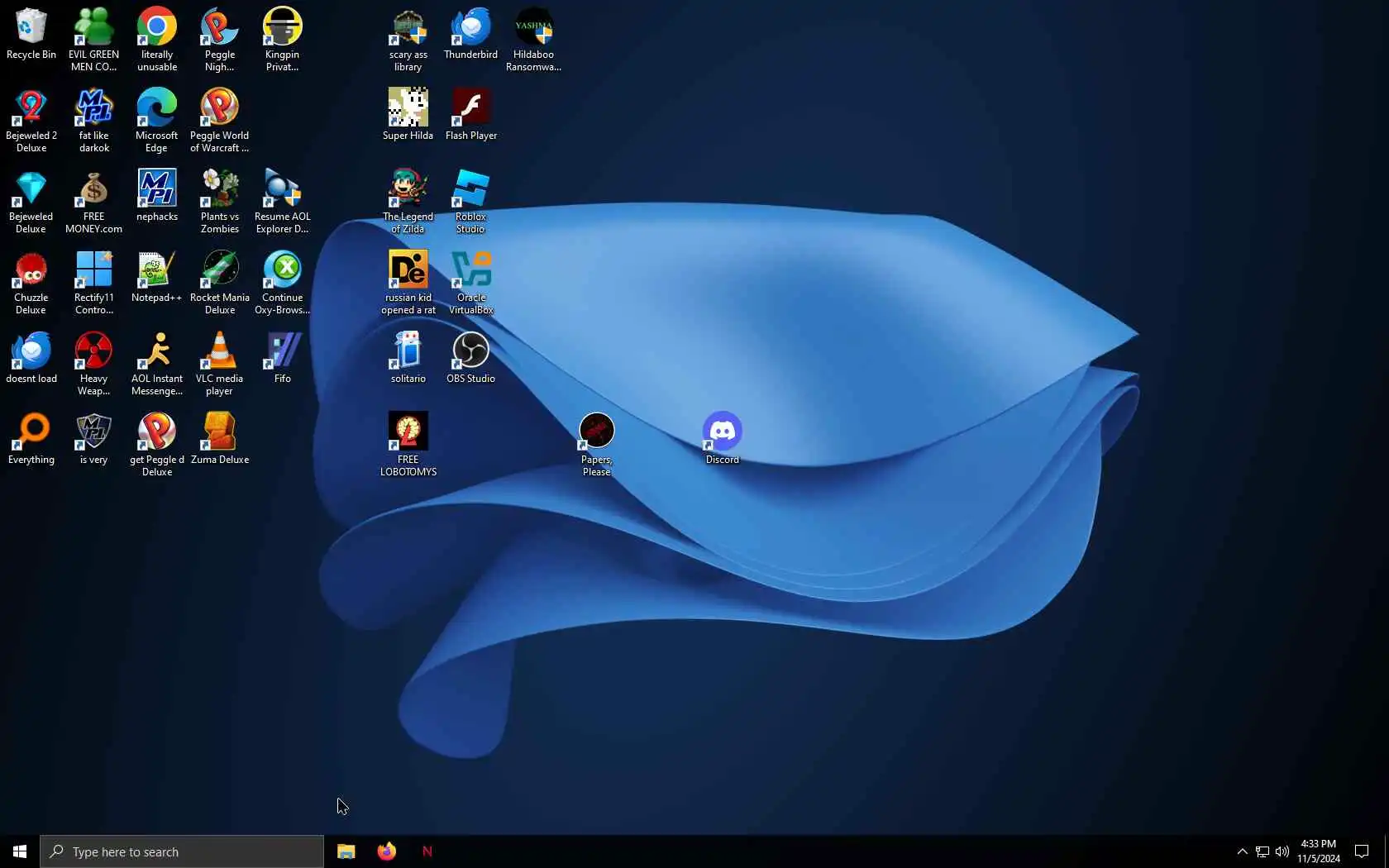This screenshot has width=1389, height=868.
Task: Click the 'doesnt load' shortcut
Action: (31, 359)
